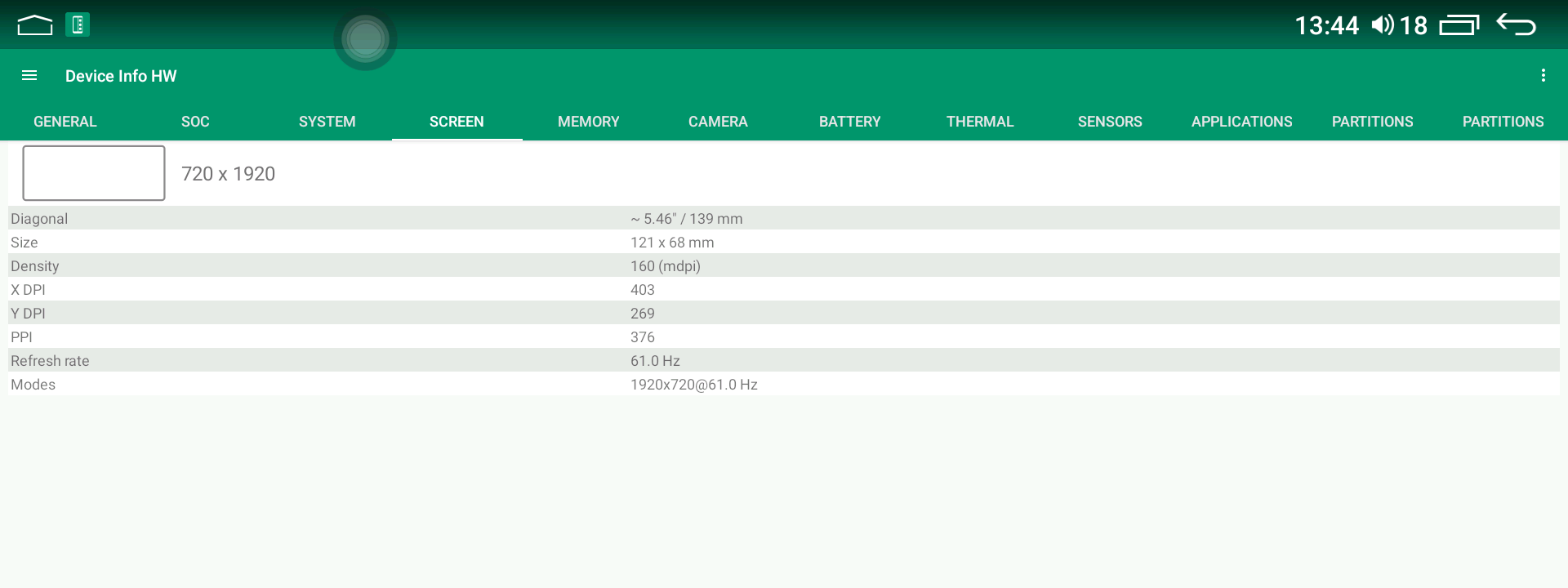Tap the floating circular assistive button
1568x588 pixels.
(x=365, y=39)
